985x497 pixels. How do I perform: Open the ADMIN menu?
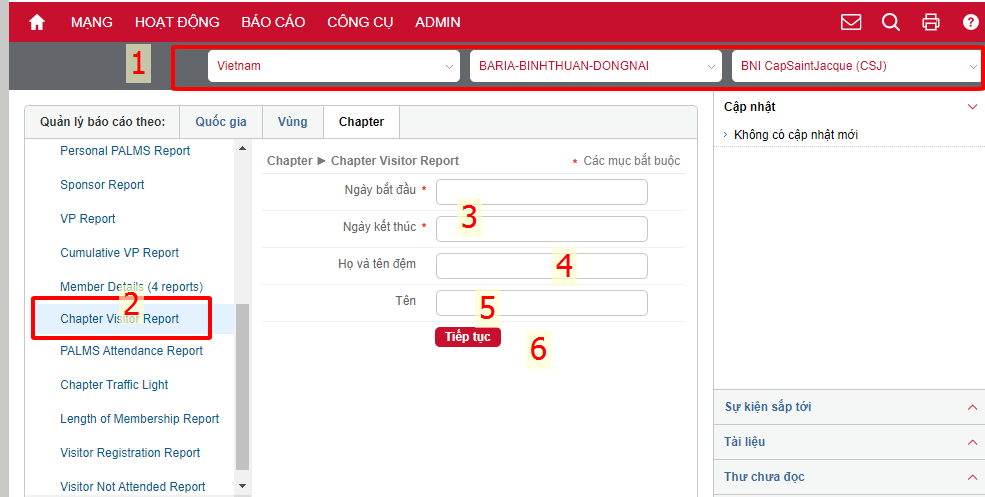click(438, 22)
